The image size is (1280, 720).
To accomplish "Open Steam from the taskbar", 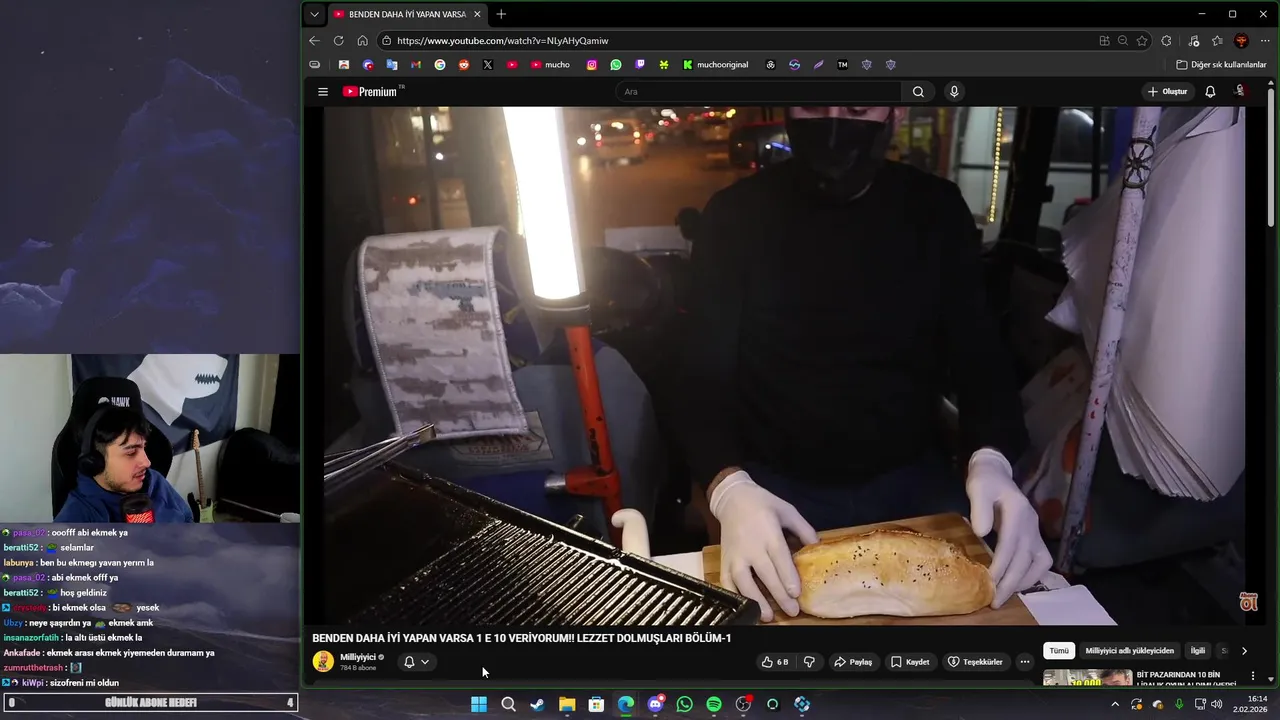I will point(537,704).
